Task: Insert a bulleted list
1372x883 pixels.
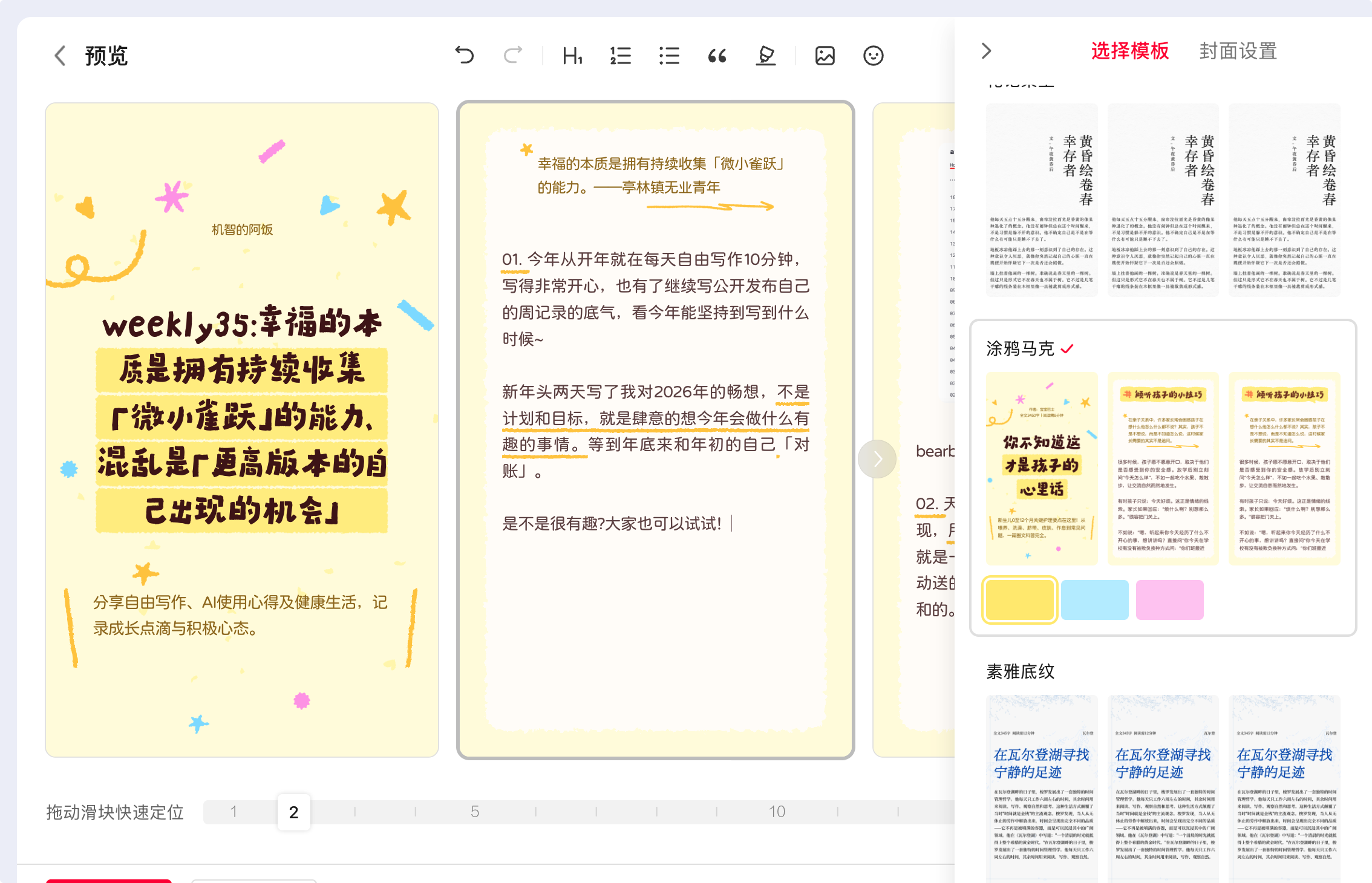Action: pos(669,56)
